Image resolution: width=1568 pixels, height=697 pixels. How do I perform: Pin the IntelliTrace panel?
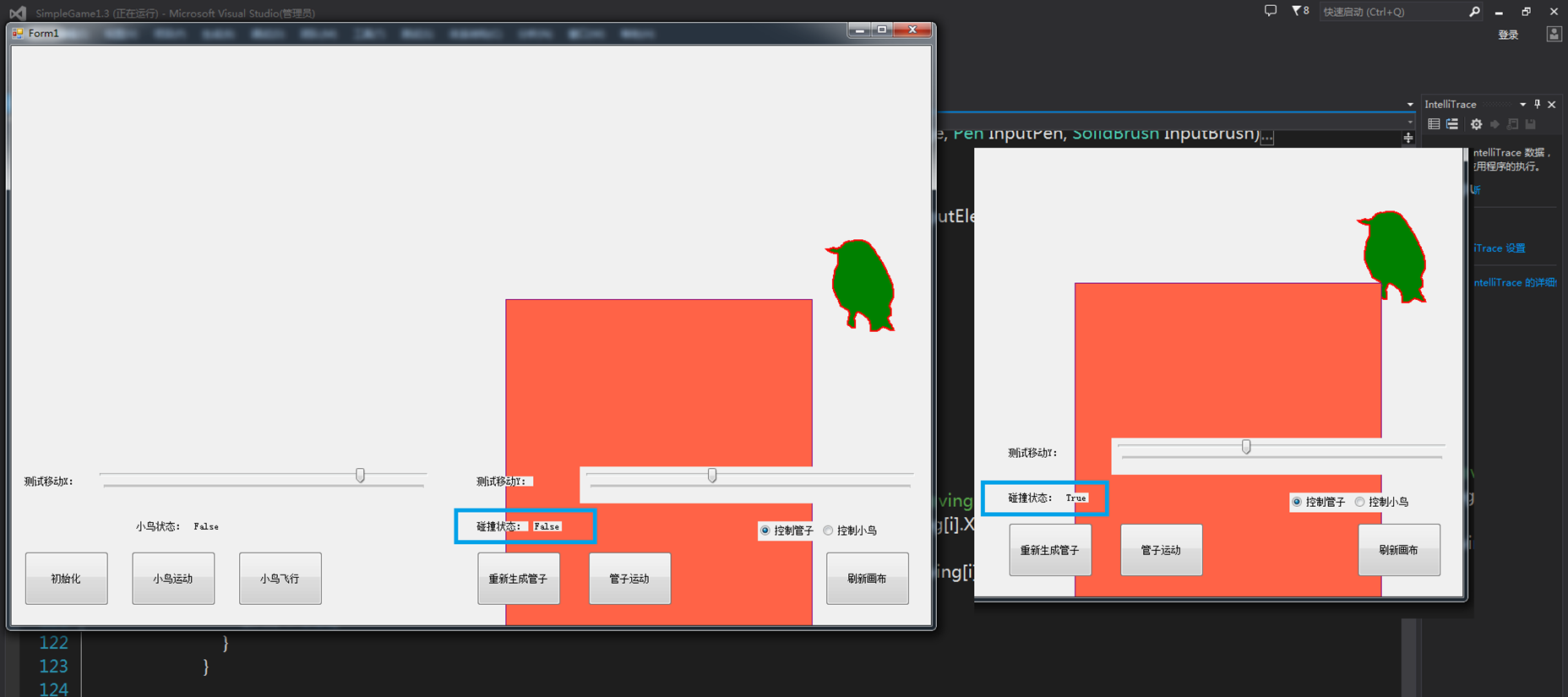click(1538, 104)
